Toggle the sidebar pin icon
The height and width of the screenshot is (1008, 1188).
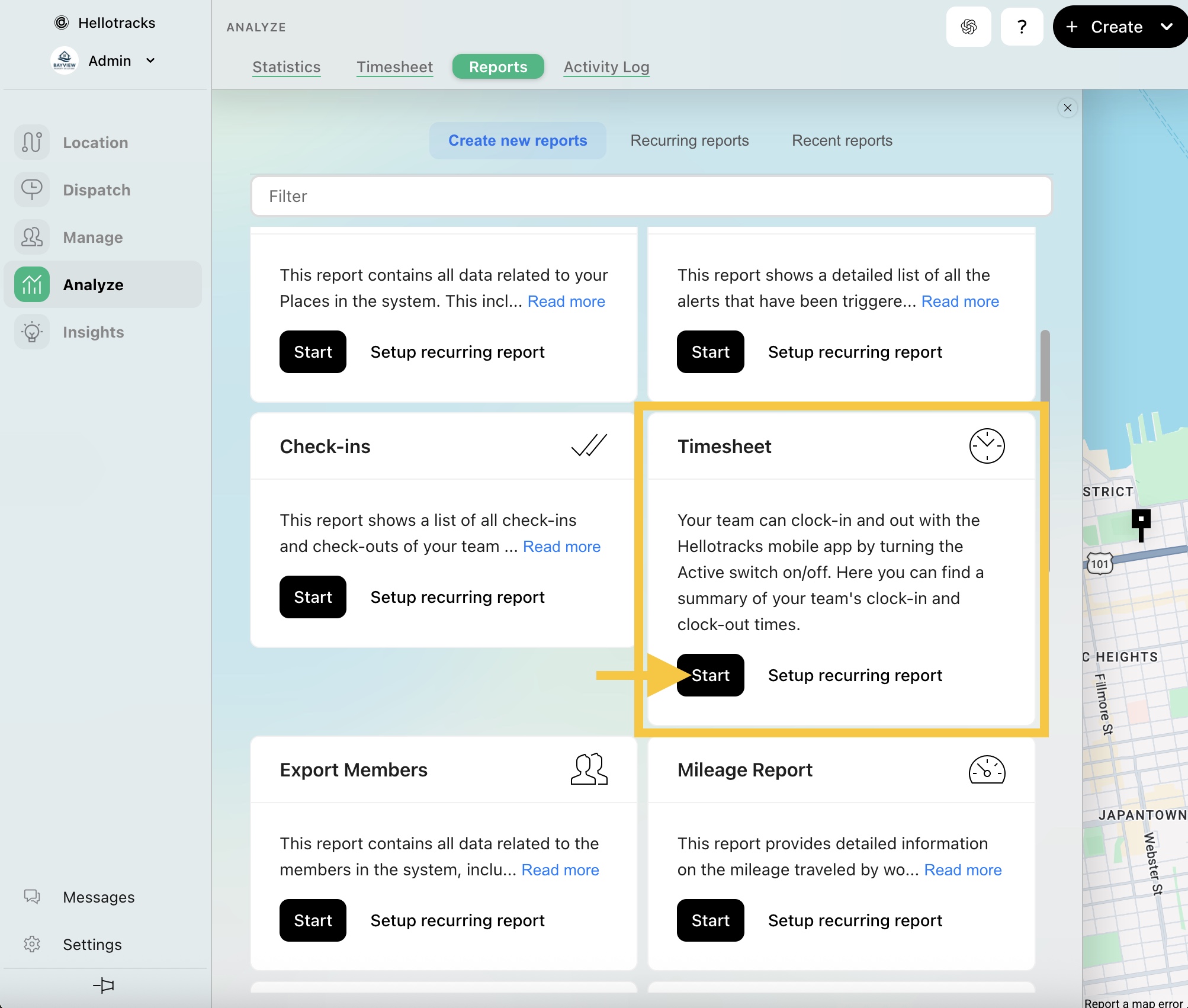point(104,985)
